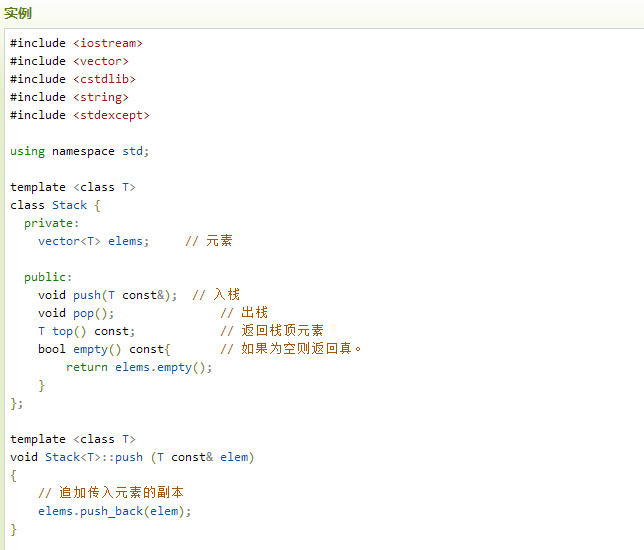644x550 pixels.
Task: Click the // 返回栈顶元素 comment
Action: coord(272,331)
